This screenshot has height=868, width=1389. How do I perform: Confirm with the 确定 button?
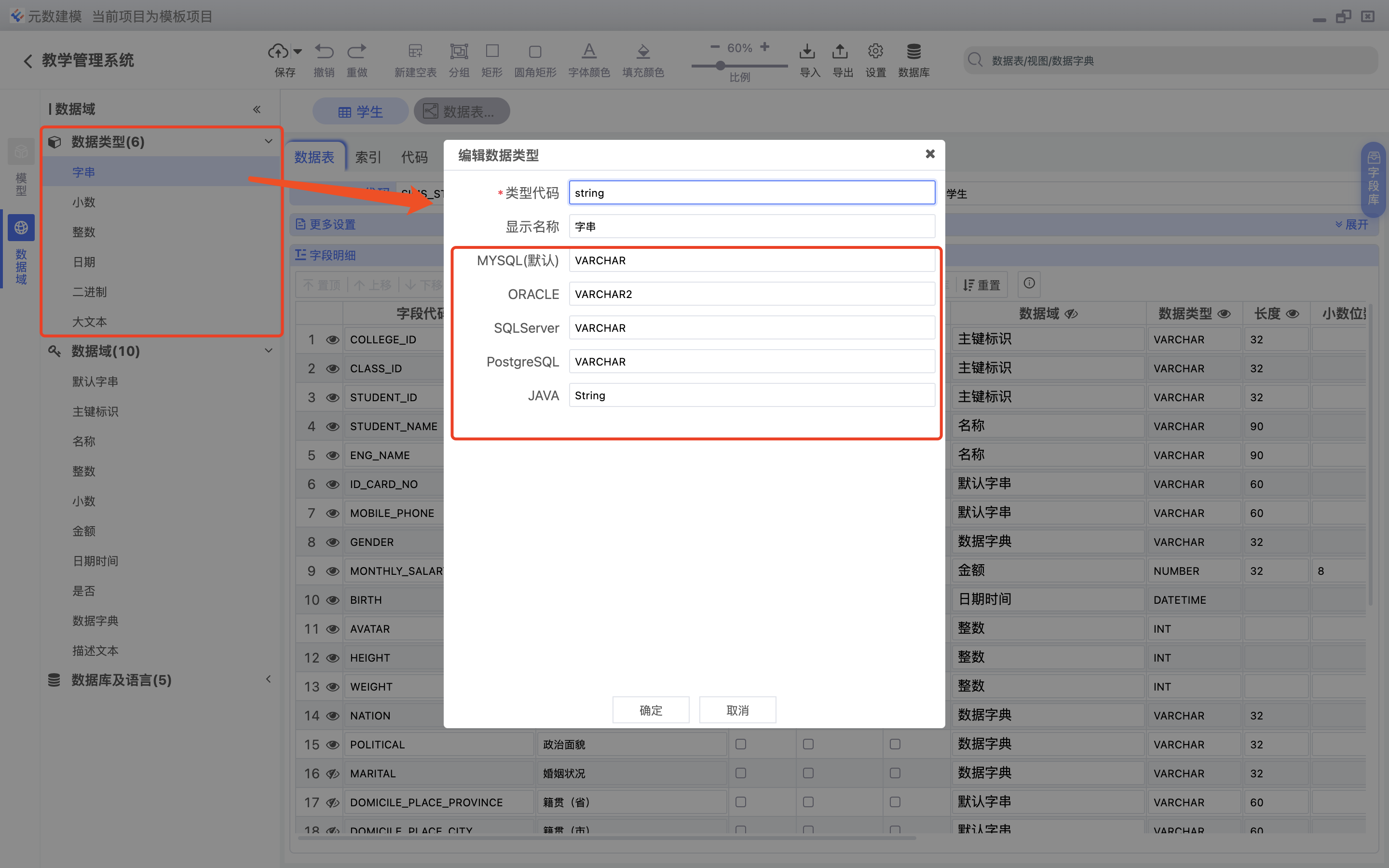(651, 710)
